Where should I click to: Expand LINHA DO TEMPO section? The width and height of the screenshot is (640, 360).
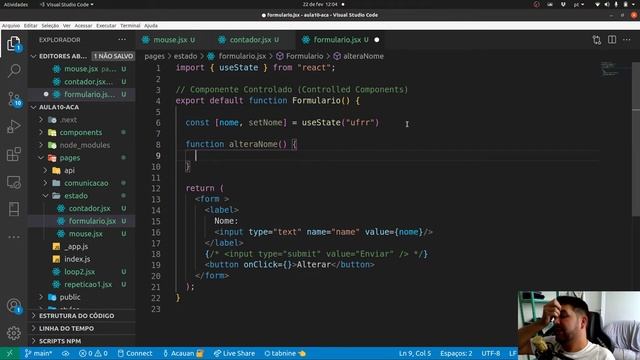(82, 328)
